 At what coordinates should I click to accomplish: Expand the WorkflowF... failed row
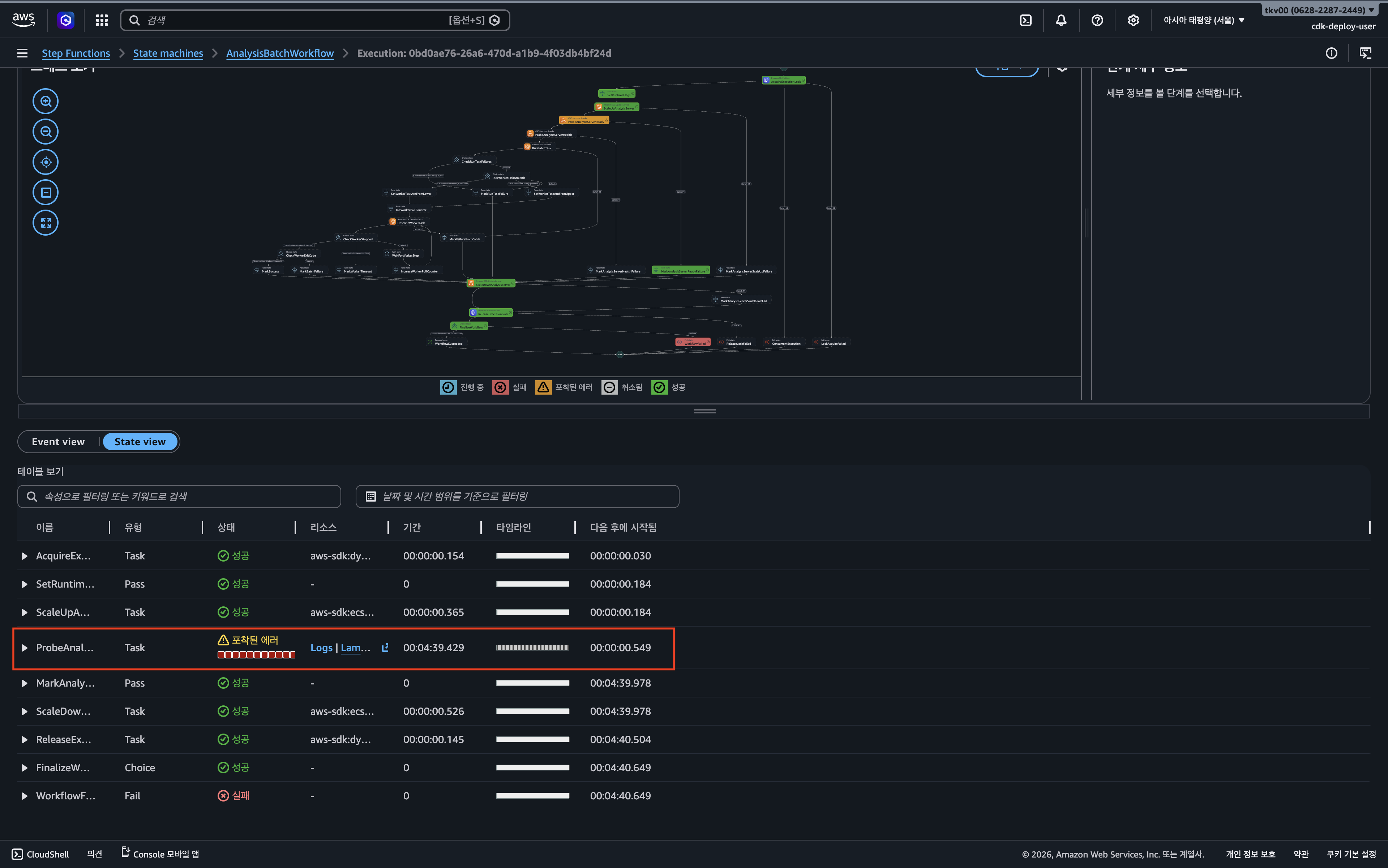[24, 796]
